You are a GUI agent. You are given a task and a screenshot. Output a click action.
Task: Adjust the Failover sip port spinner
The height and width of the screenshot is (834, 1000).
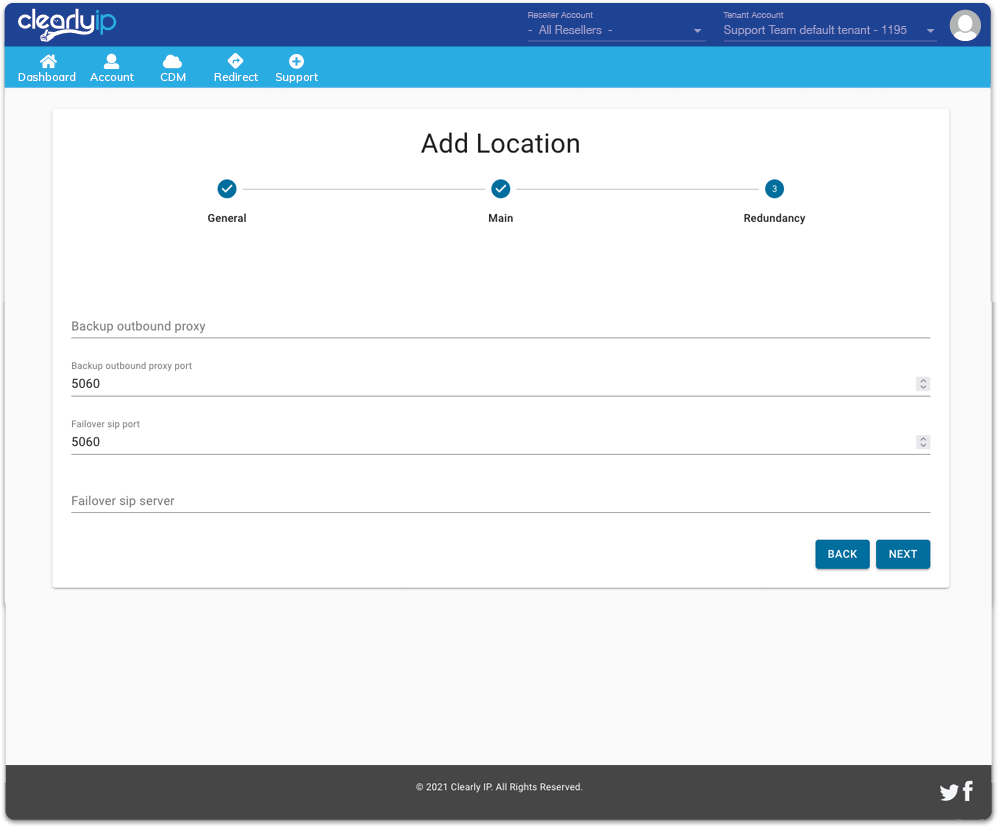(923, 442)
